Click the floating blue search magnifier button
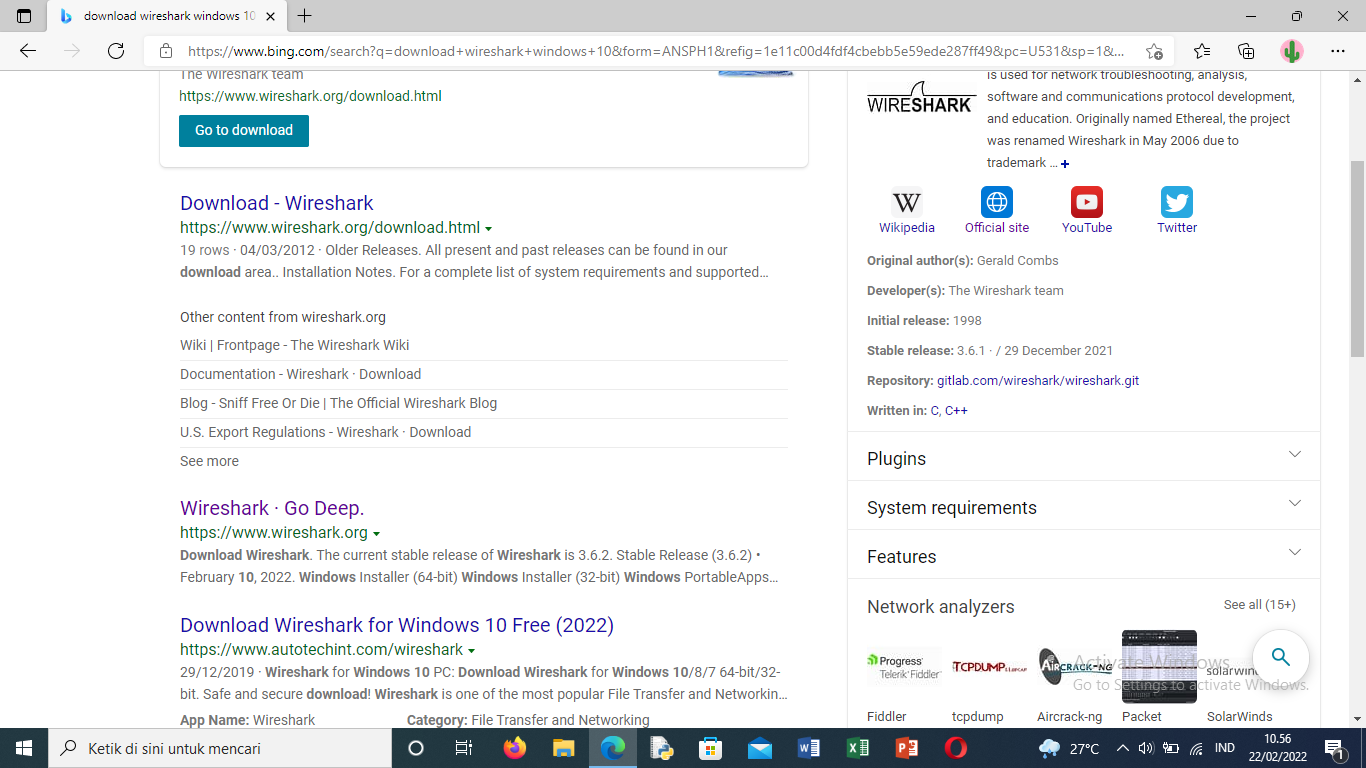The width and height of the screenshot is (1366, 768). coord(1280,657)
